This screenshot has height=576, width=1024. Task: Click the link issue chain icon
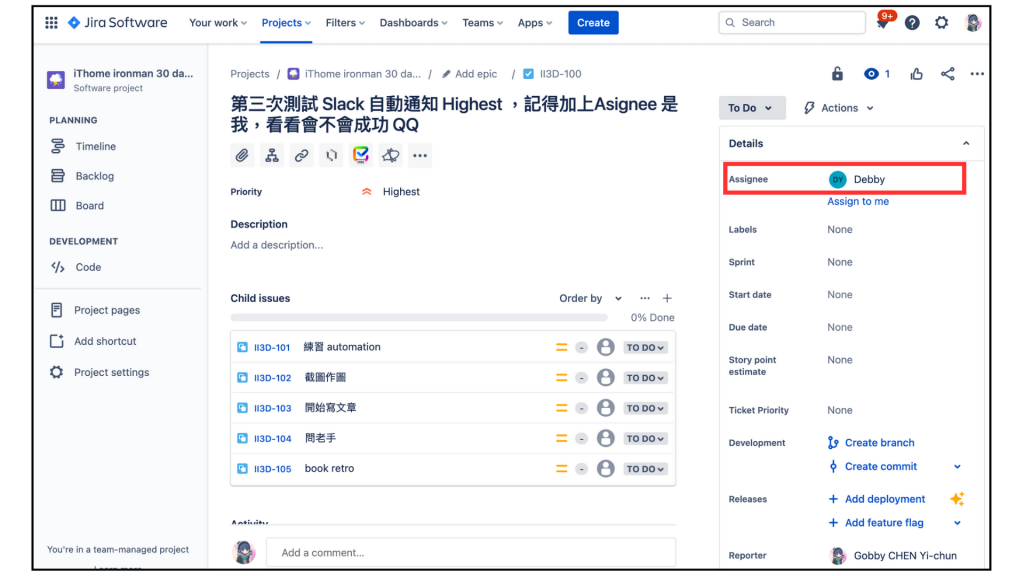pos(301,155)
